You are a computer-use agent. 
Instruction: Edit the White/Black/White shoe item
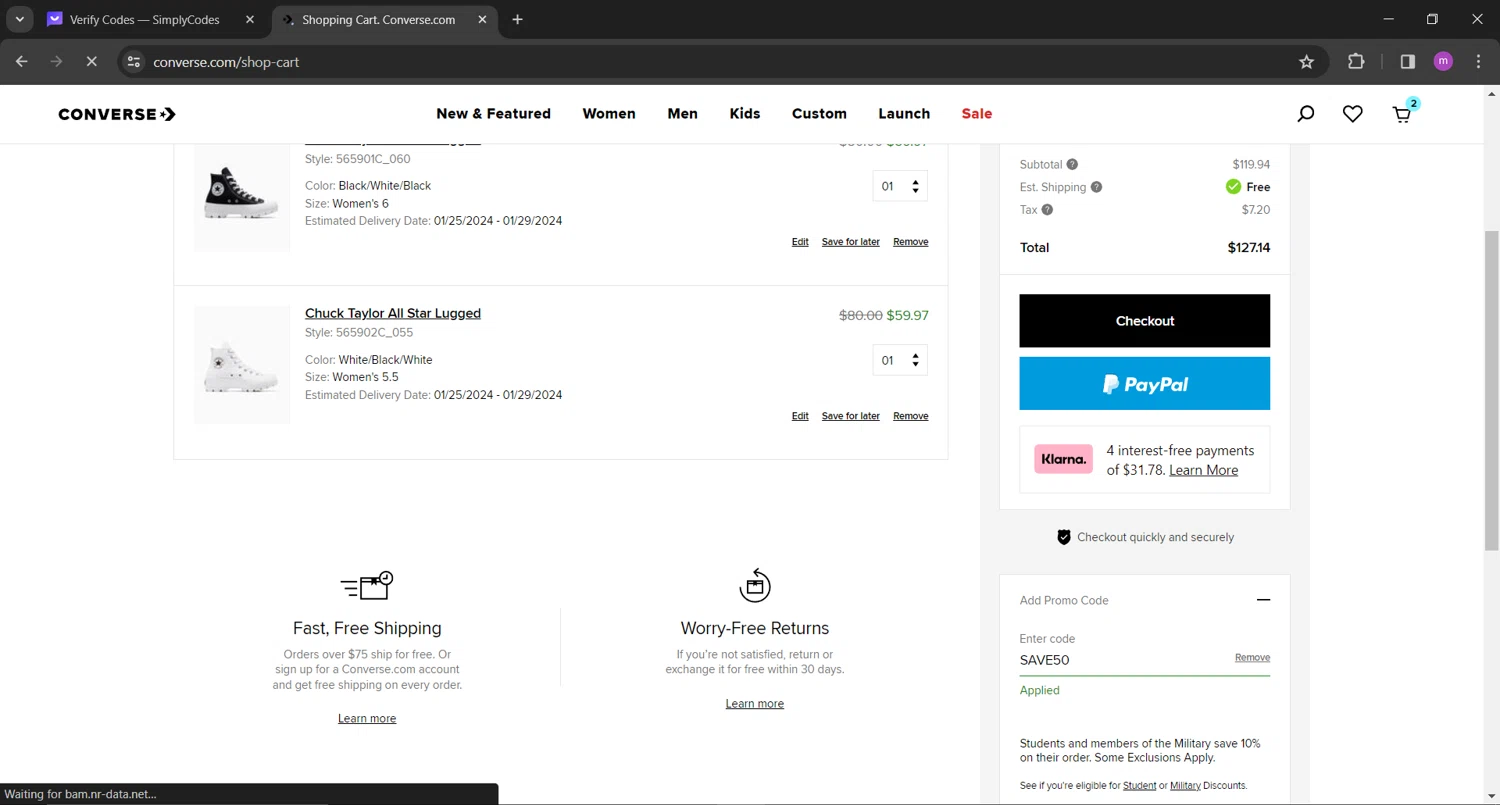click(x=800, y=416)
